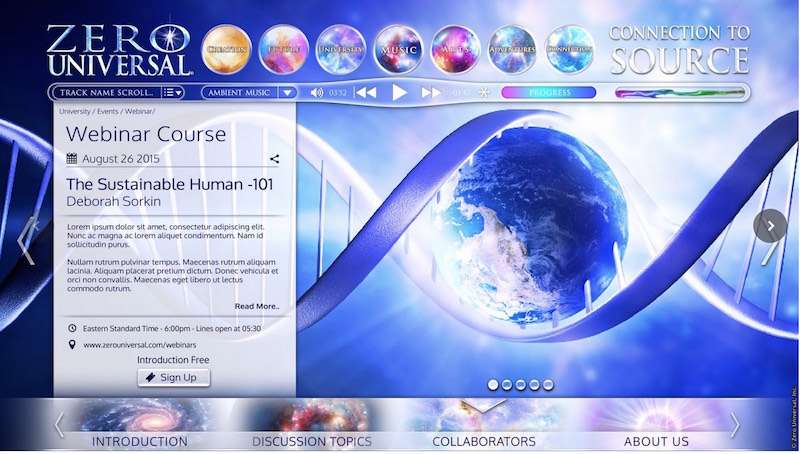The image size is (800, 454).
Task: Click the snowflake icon in player bar
Action: tap(483, 92)
